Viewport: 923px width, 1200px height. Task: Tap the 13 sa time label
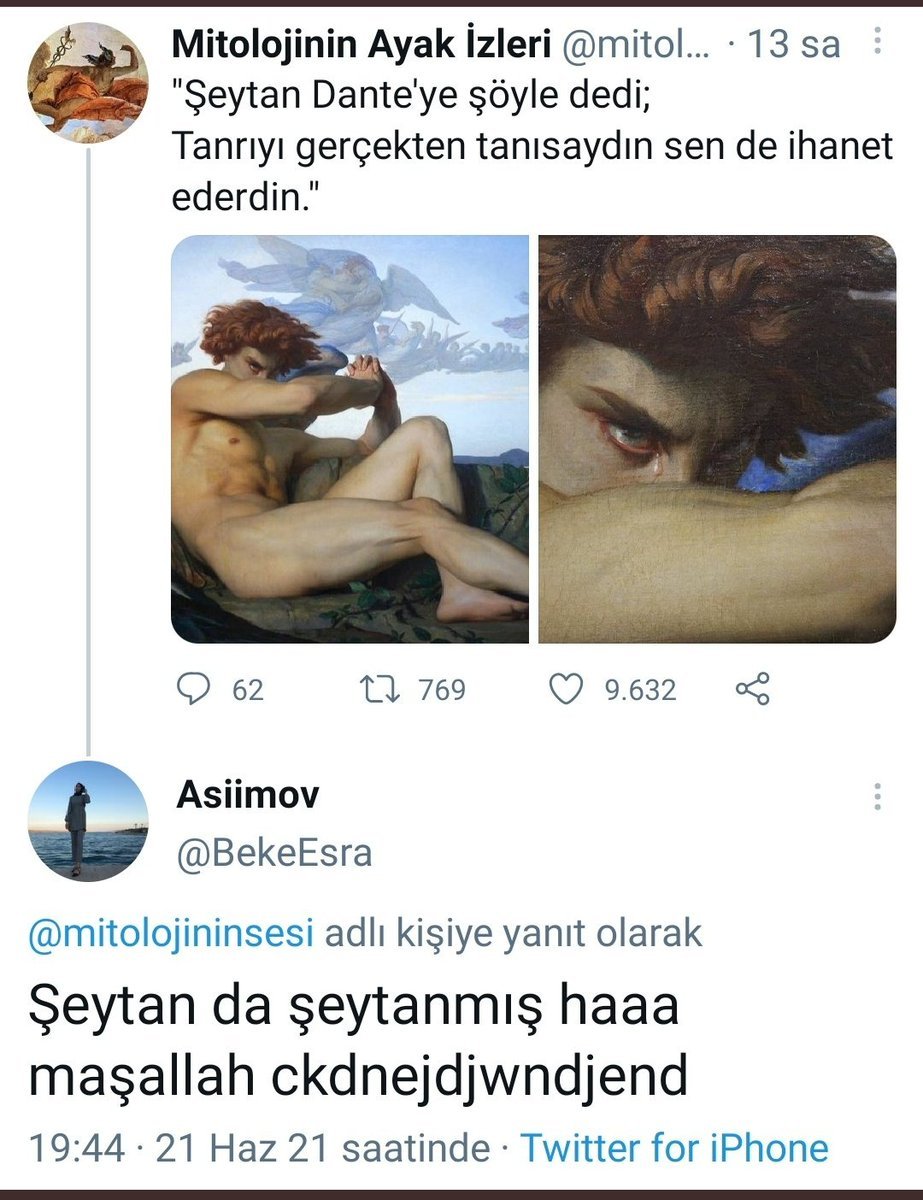(796, 44)
